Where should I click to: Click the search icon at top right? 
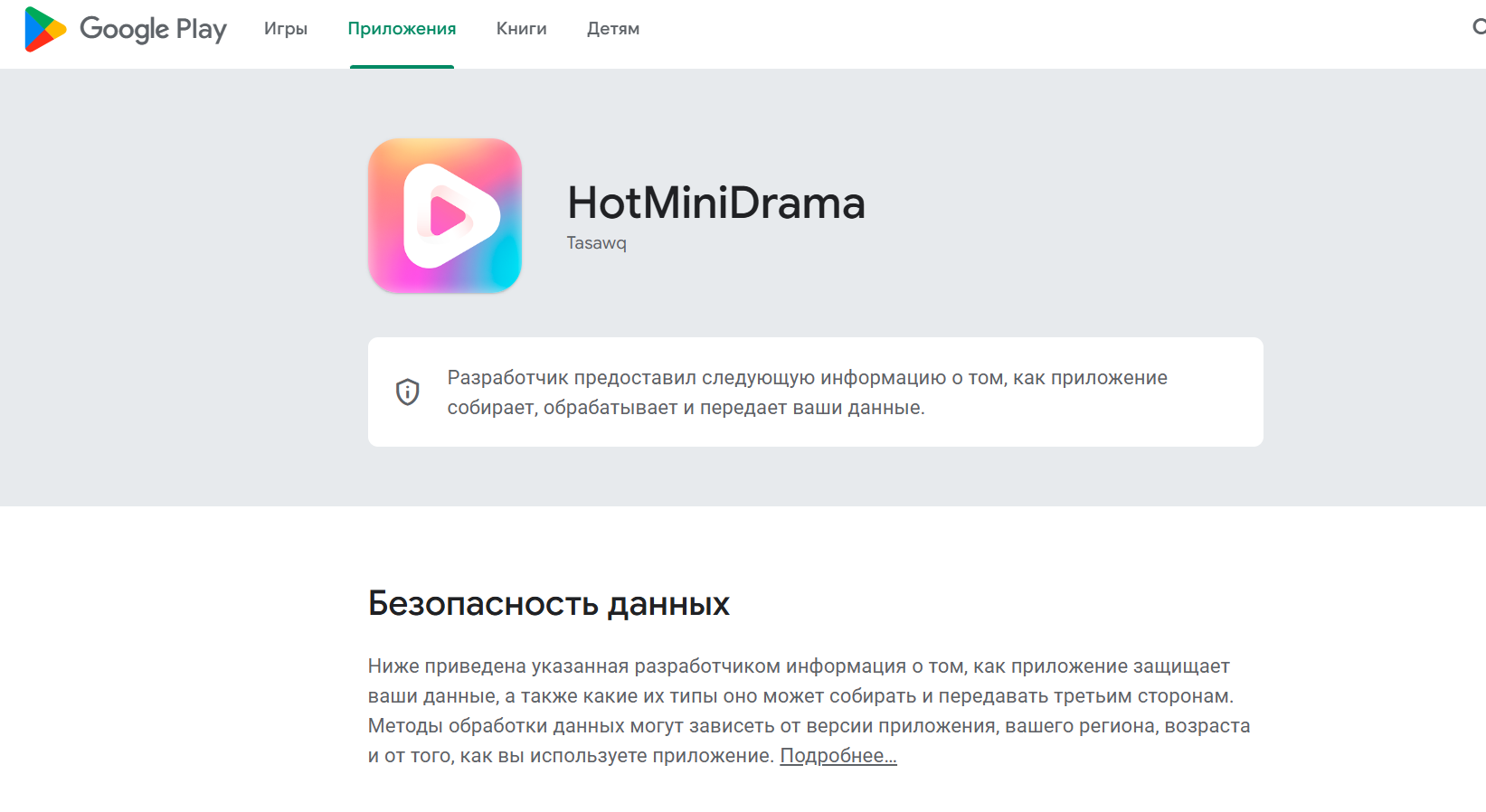pyautogui.click(x=1479, y=27)
